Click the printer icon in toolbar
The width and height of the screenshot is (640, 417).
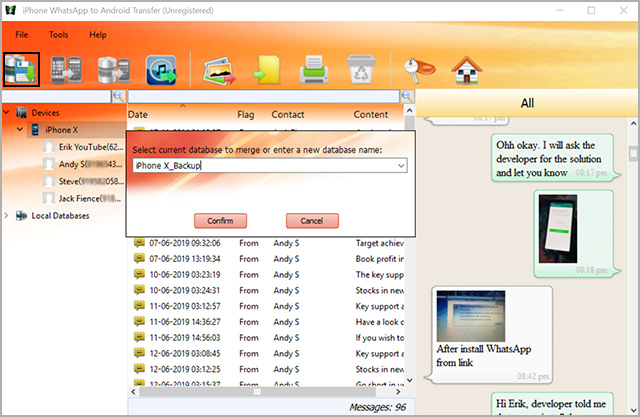point(312,71)
